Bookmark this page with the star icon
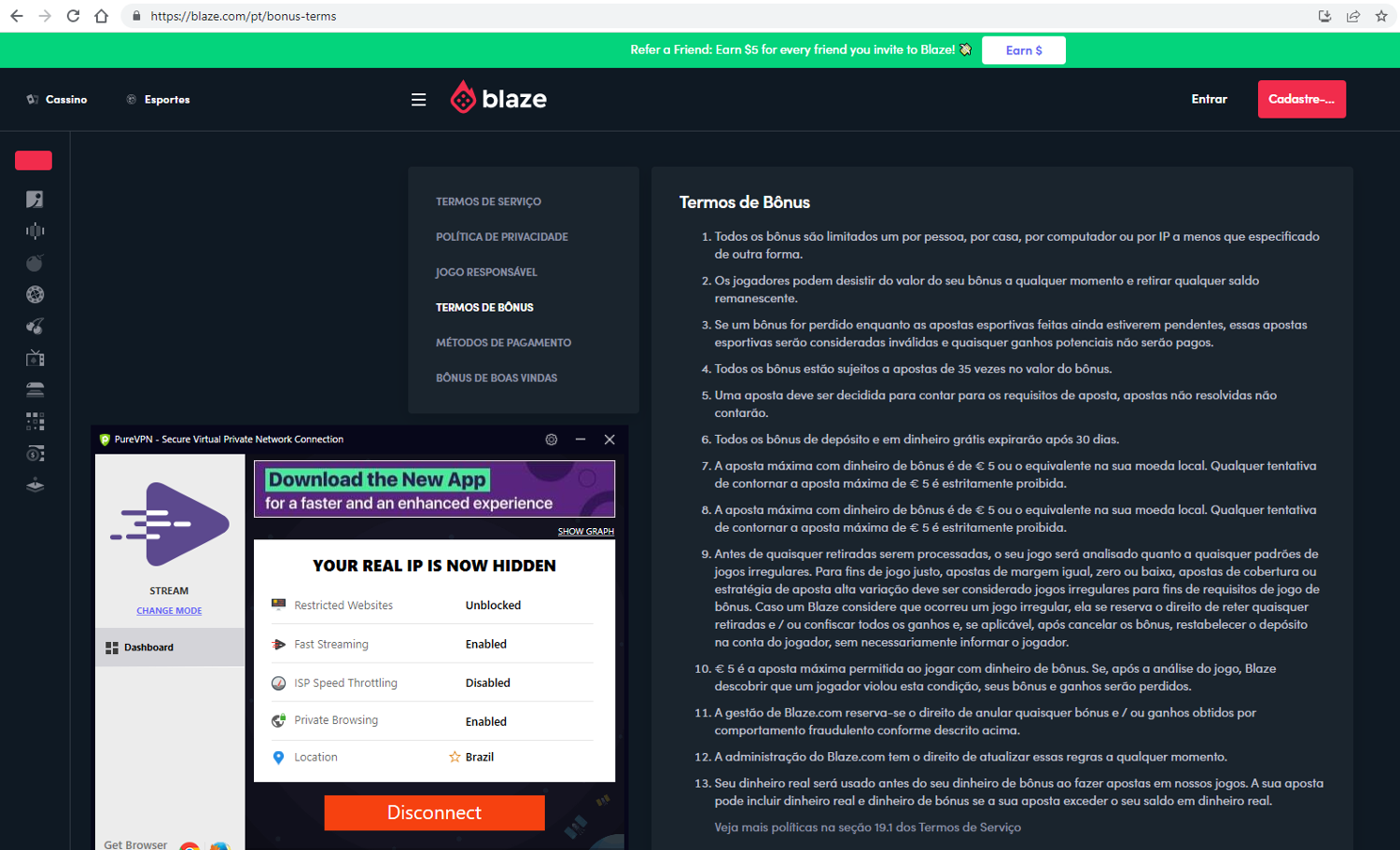 (1381, 16)
